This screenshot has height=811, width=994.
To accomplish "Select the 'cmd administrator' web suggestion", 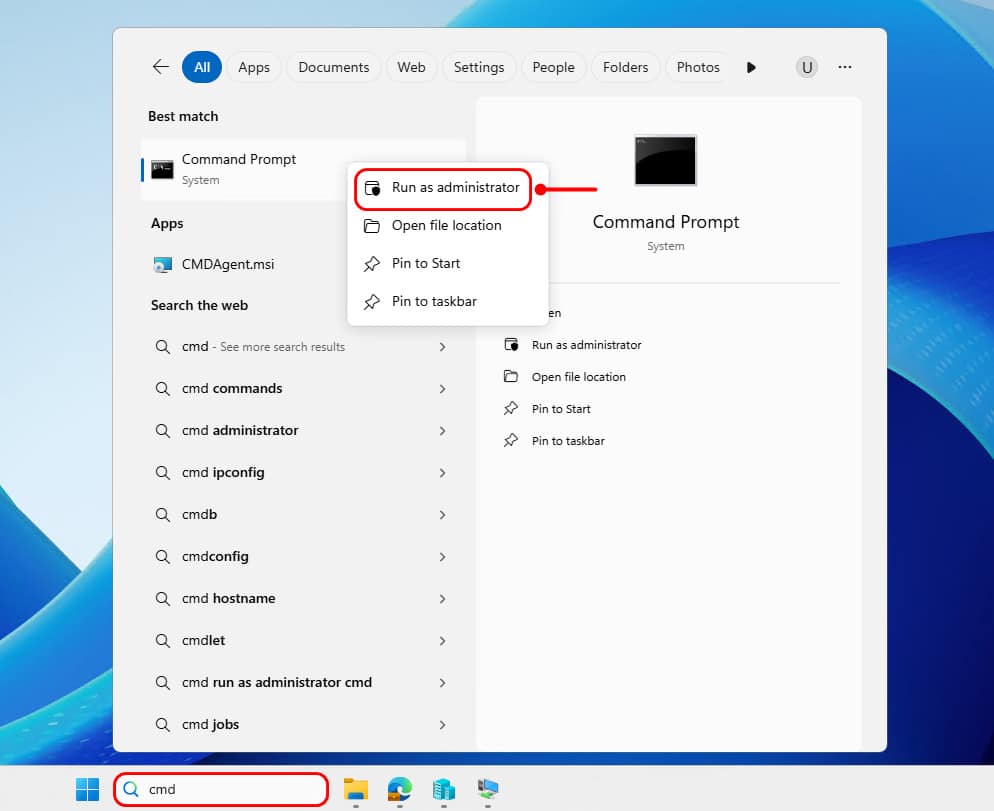I will coord(303,431).
